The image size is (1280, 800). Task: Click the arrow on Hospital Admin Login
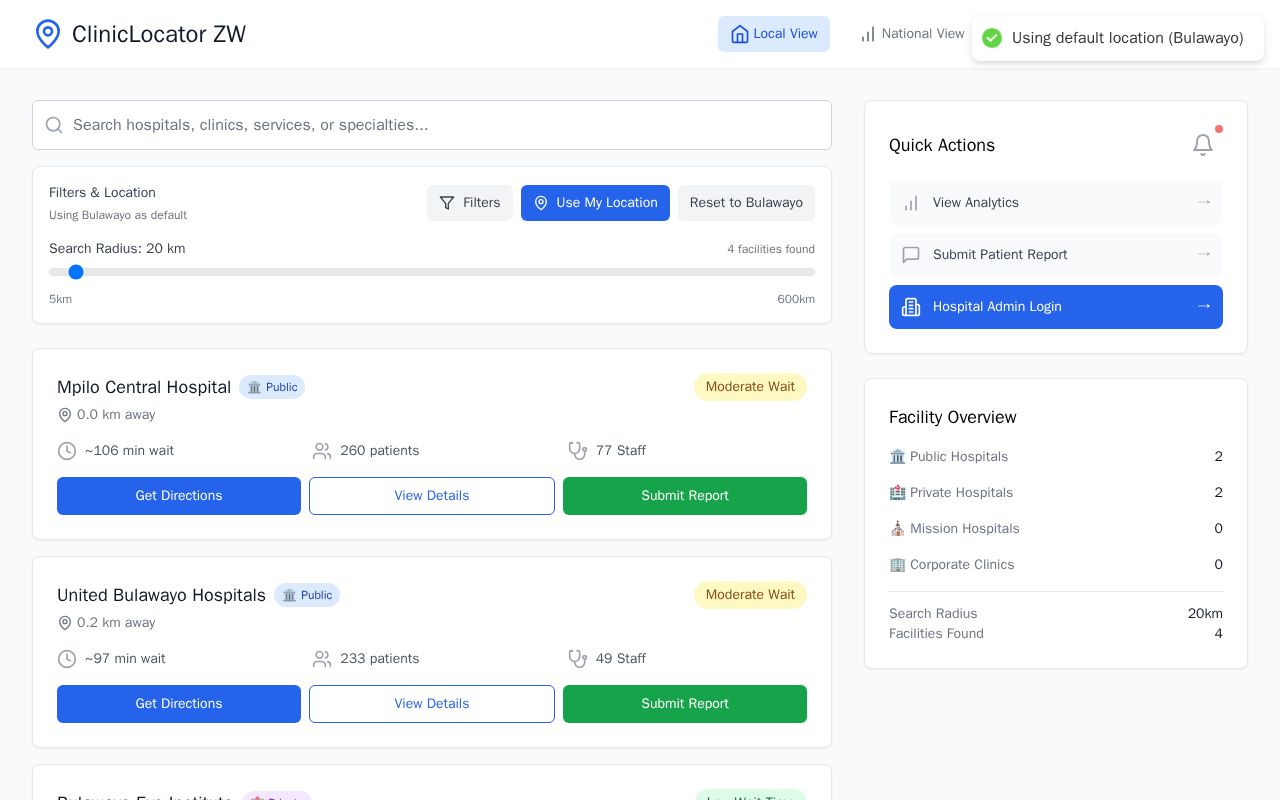1204,306
